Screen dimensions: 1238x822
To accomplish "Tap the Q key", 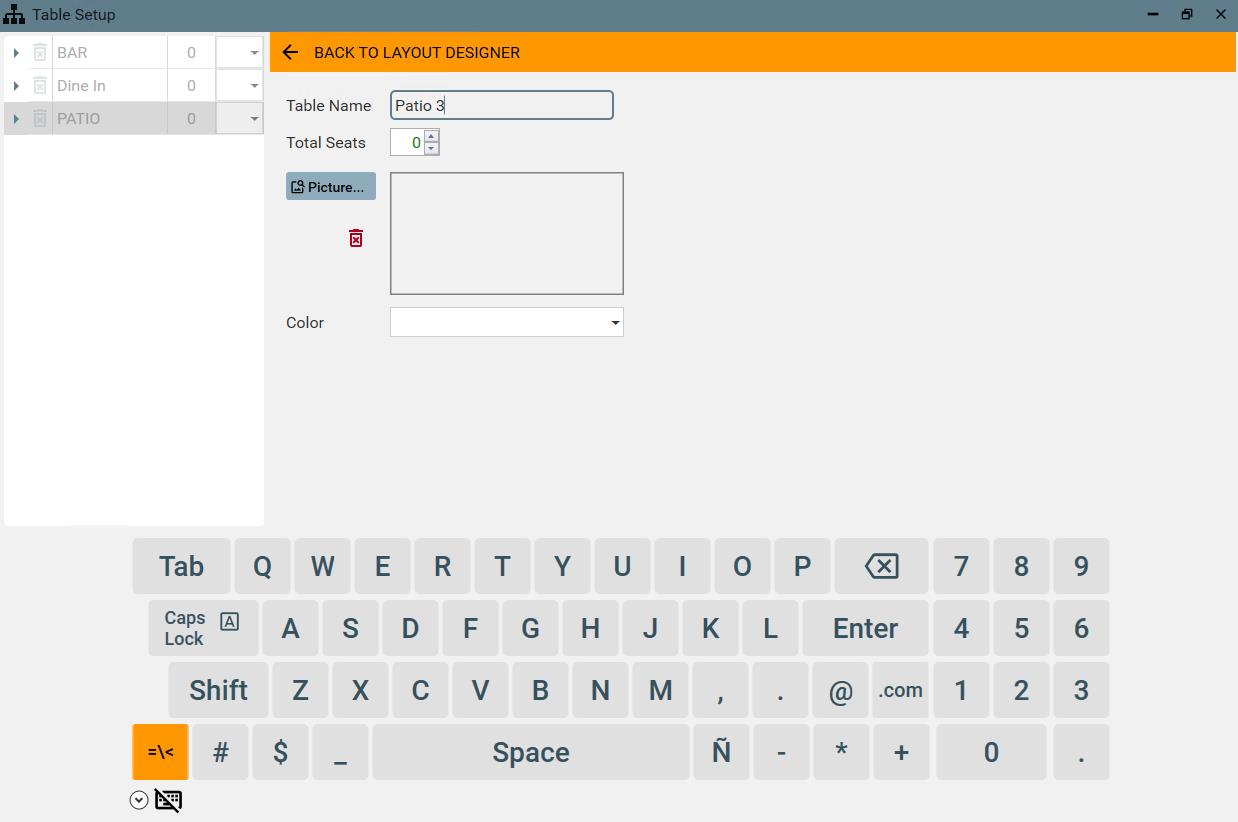I will click(x=262, y=566).
